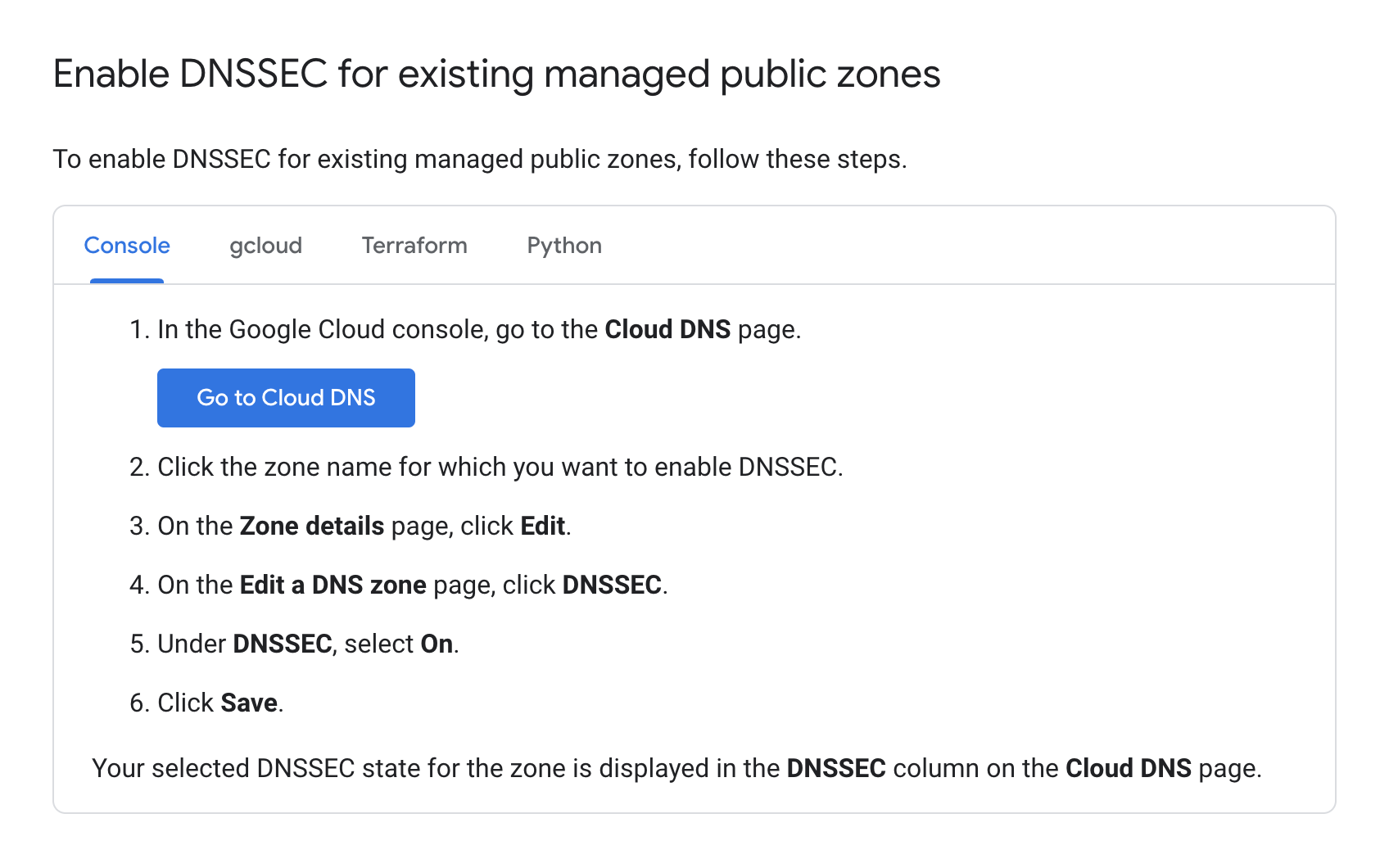Viewport: 1389px width, 868px height.
Task: Switch to the Console tab
Action: pyautogui.click(x=127, y=246)
